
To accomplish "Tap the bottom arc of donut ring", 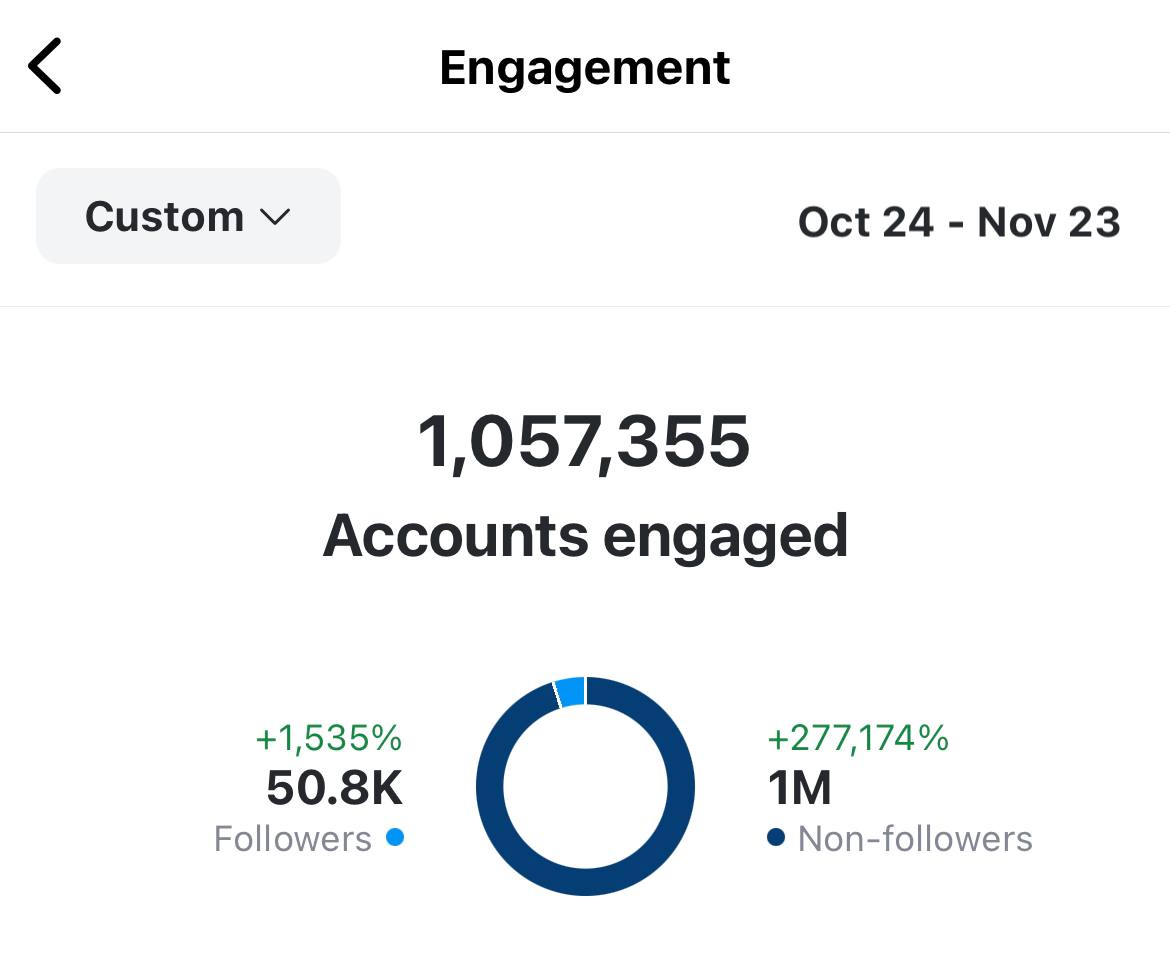I will [x=585, y=883].
